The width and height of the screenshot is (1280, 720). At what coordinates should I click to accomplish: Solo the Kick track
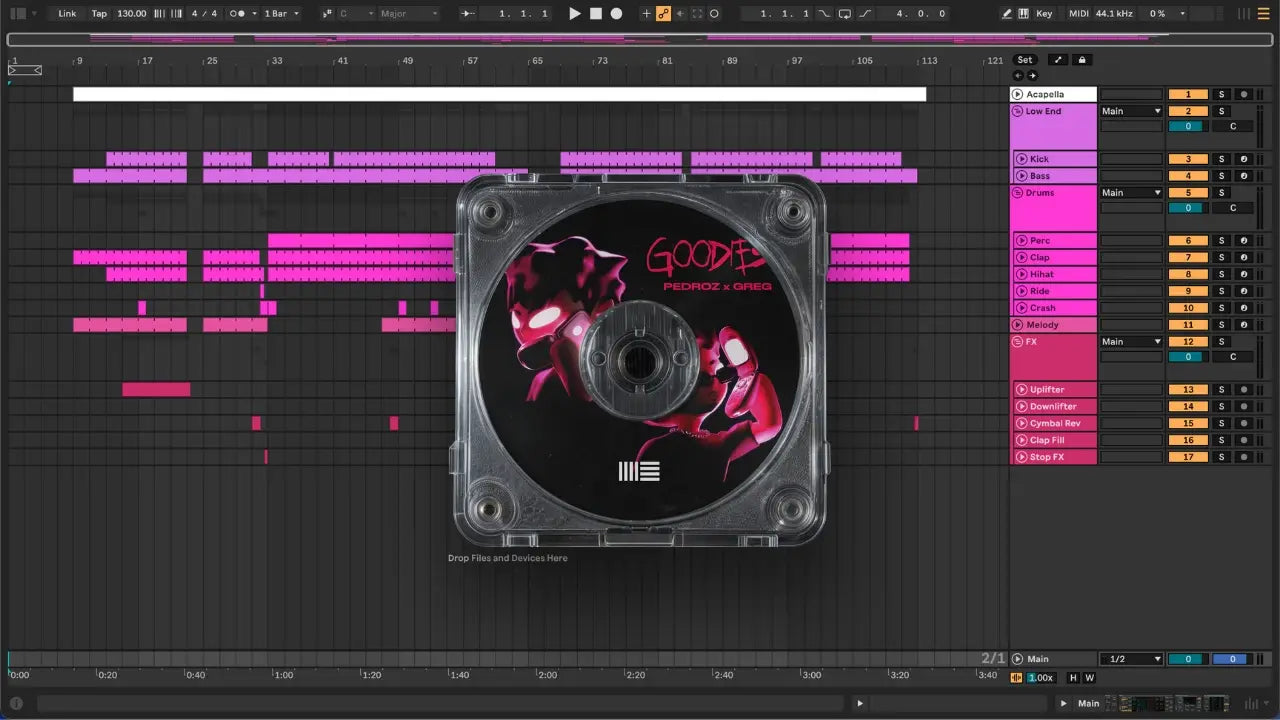point(1221,159)
